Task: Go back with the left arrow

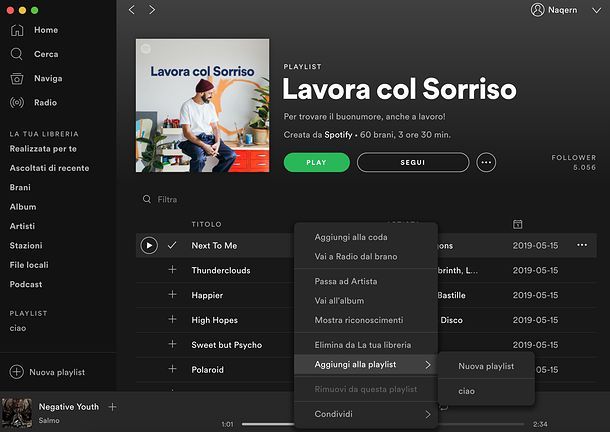Action: pos(131,10)
